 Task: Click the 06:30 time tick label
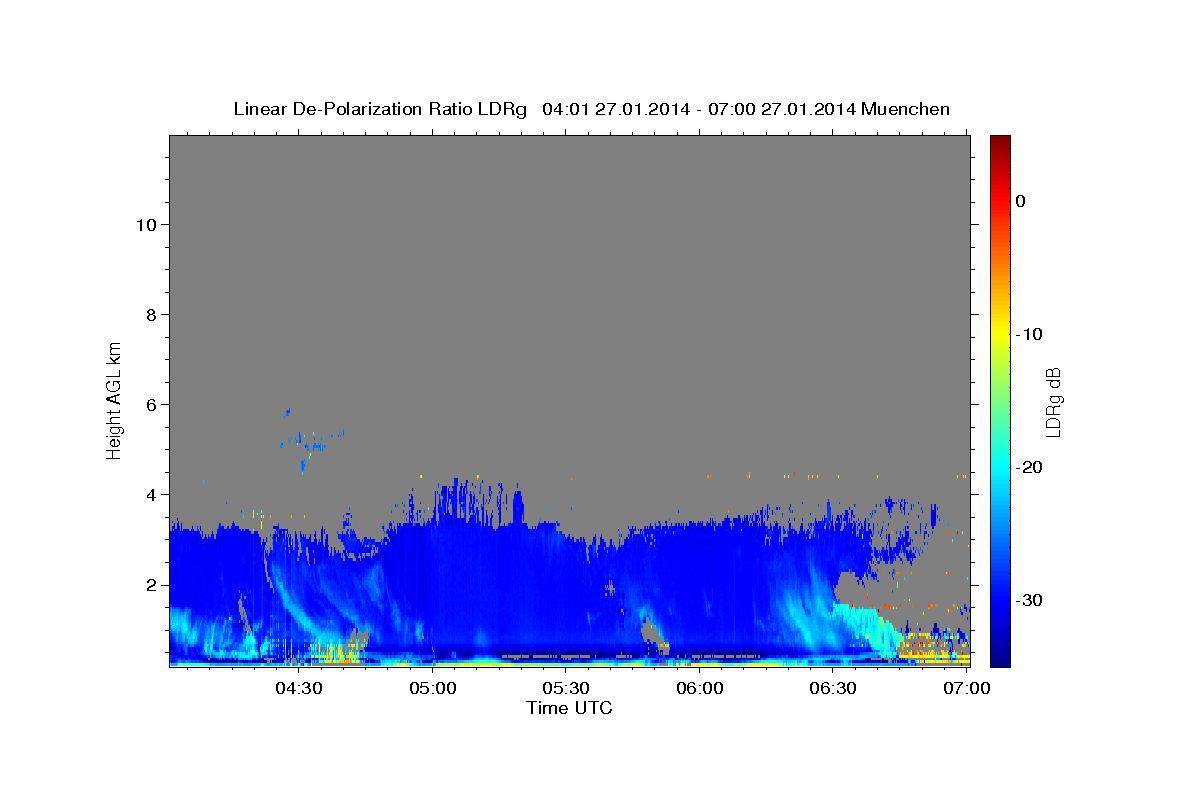pos(833,688)
